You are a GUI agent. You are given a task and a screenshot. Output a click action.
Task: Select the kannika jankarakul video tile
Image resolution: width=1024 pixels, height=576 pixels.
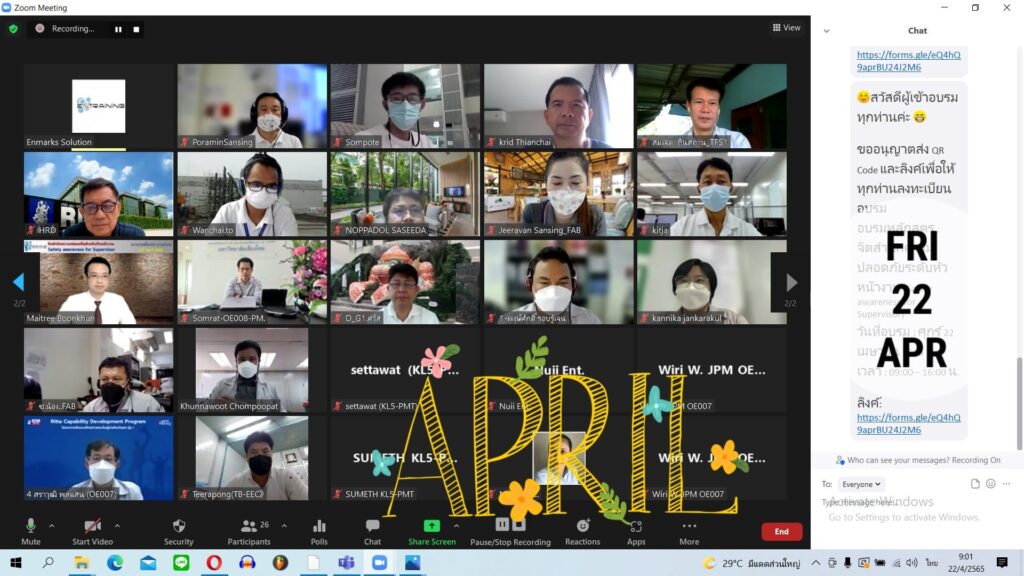pyautogui.click(x=712, y=282)
